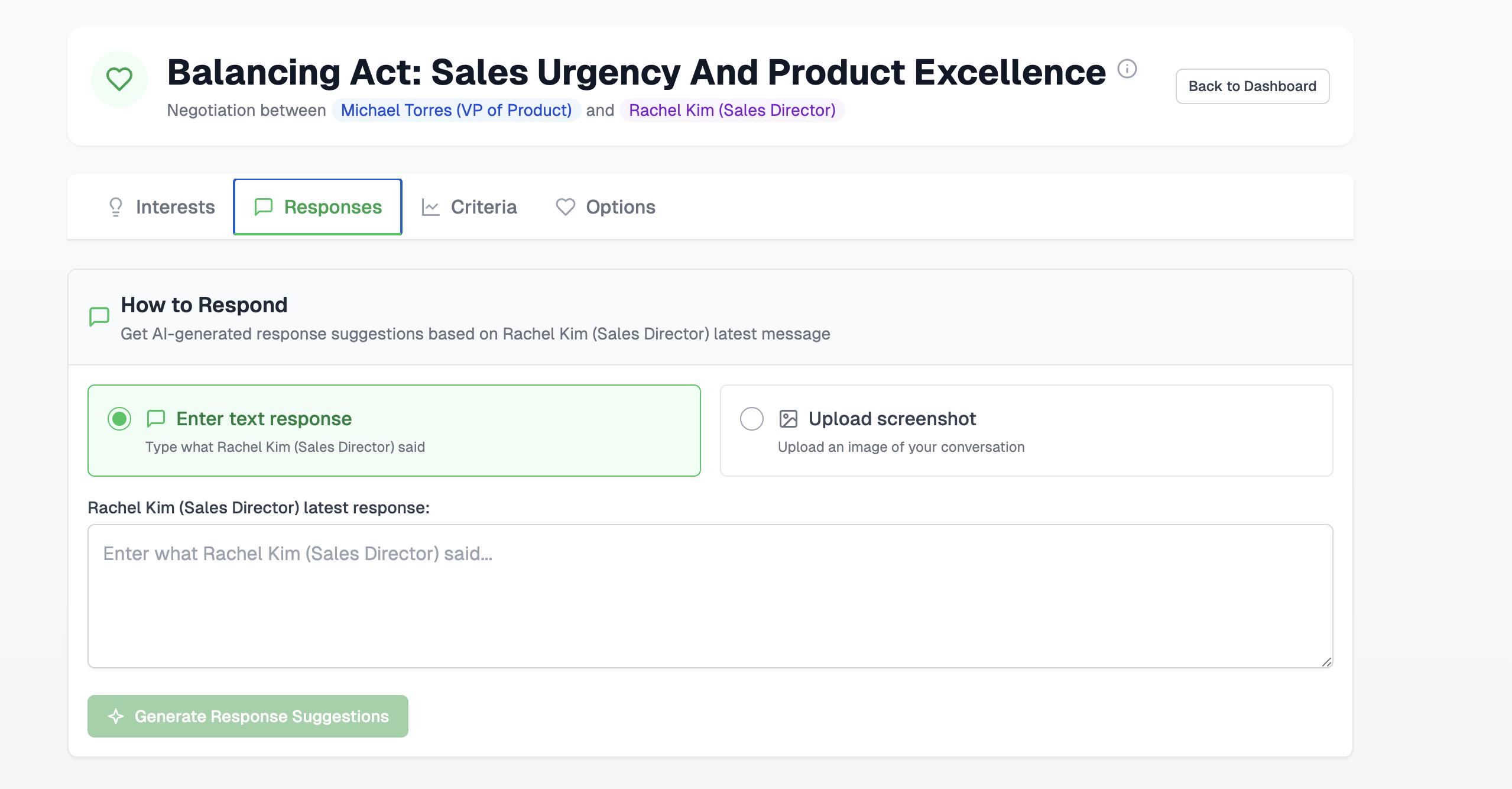Click the lightbulb icon on Interests tab
The height and width of the screenshot is (789, 1512).
tap(116, 207)
